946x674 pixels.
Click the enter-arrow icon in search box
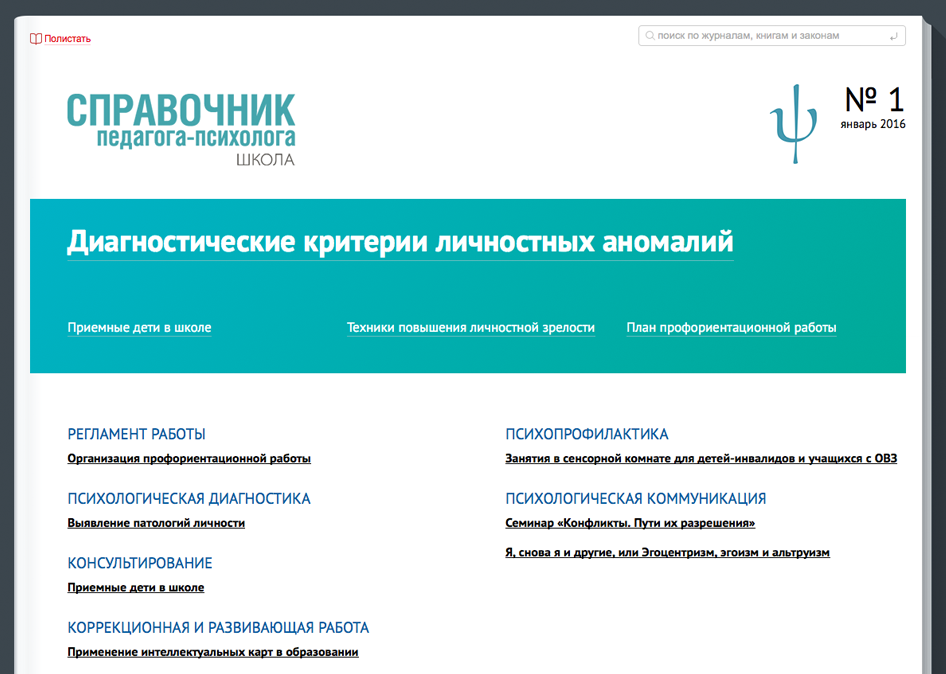pyautogui.click(x=894, y=36)
